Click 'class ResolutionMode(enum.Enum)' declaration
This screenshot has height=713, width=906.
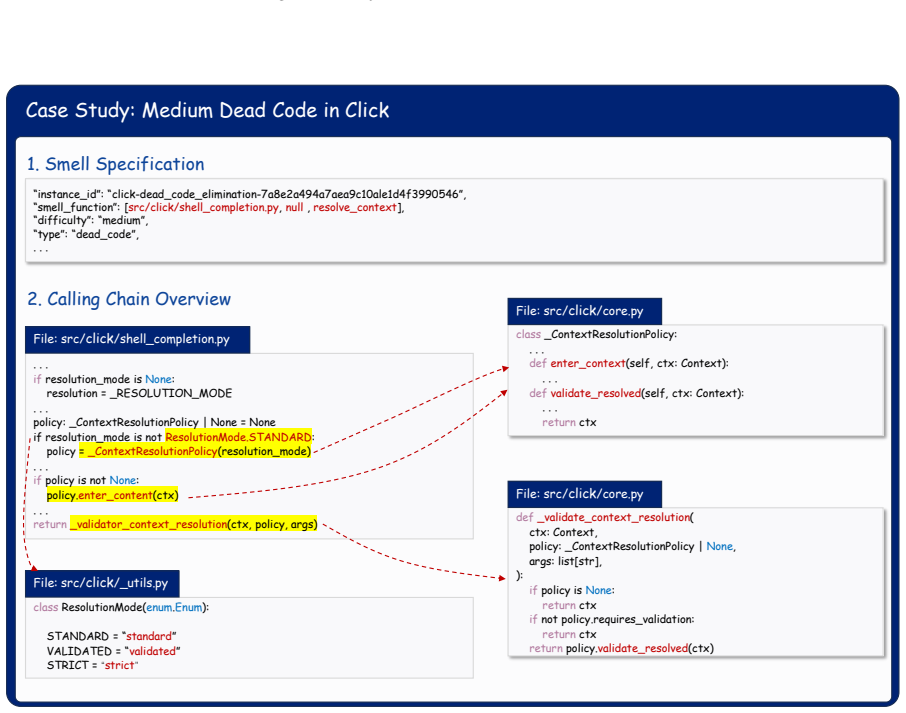pyautogui.click(x=121, y=607)
